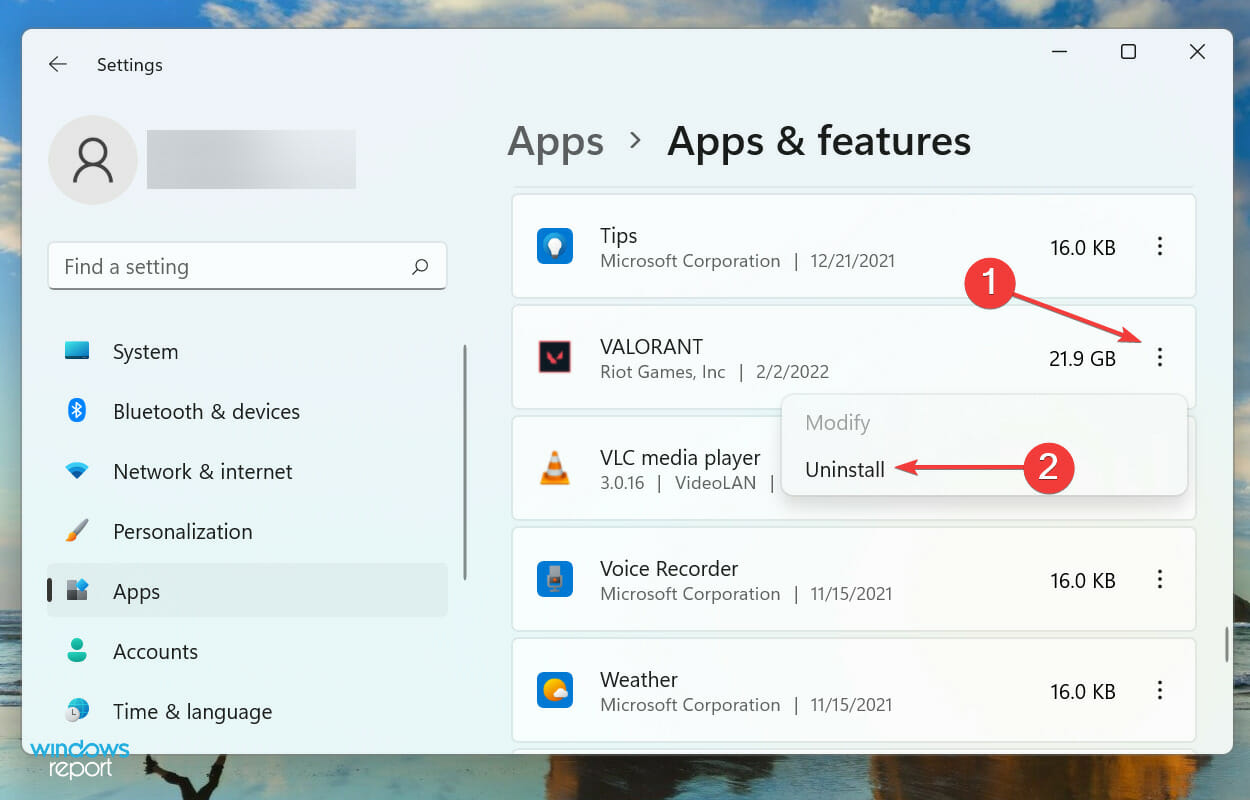Screen dimensions: 1250x800
Task: Click the search magnifier icon
Action: pos(420,267)
